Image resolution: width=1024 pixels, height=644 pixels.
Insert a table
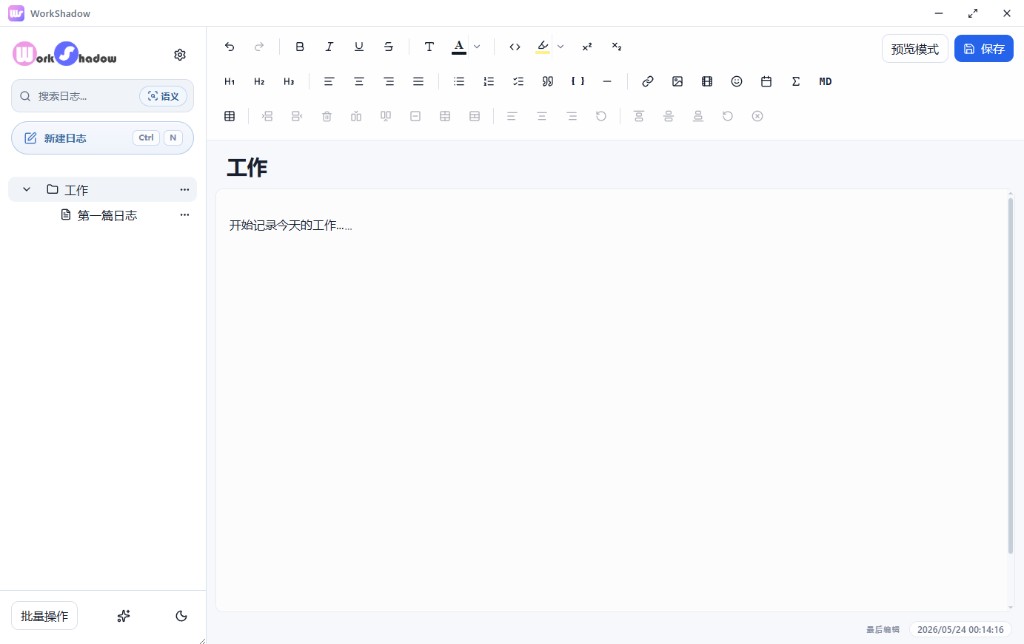click(x=229, y=116)
